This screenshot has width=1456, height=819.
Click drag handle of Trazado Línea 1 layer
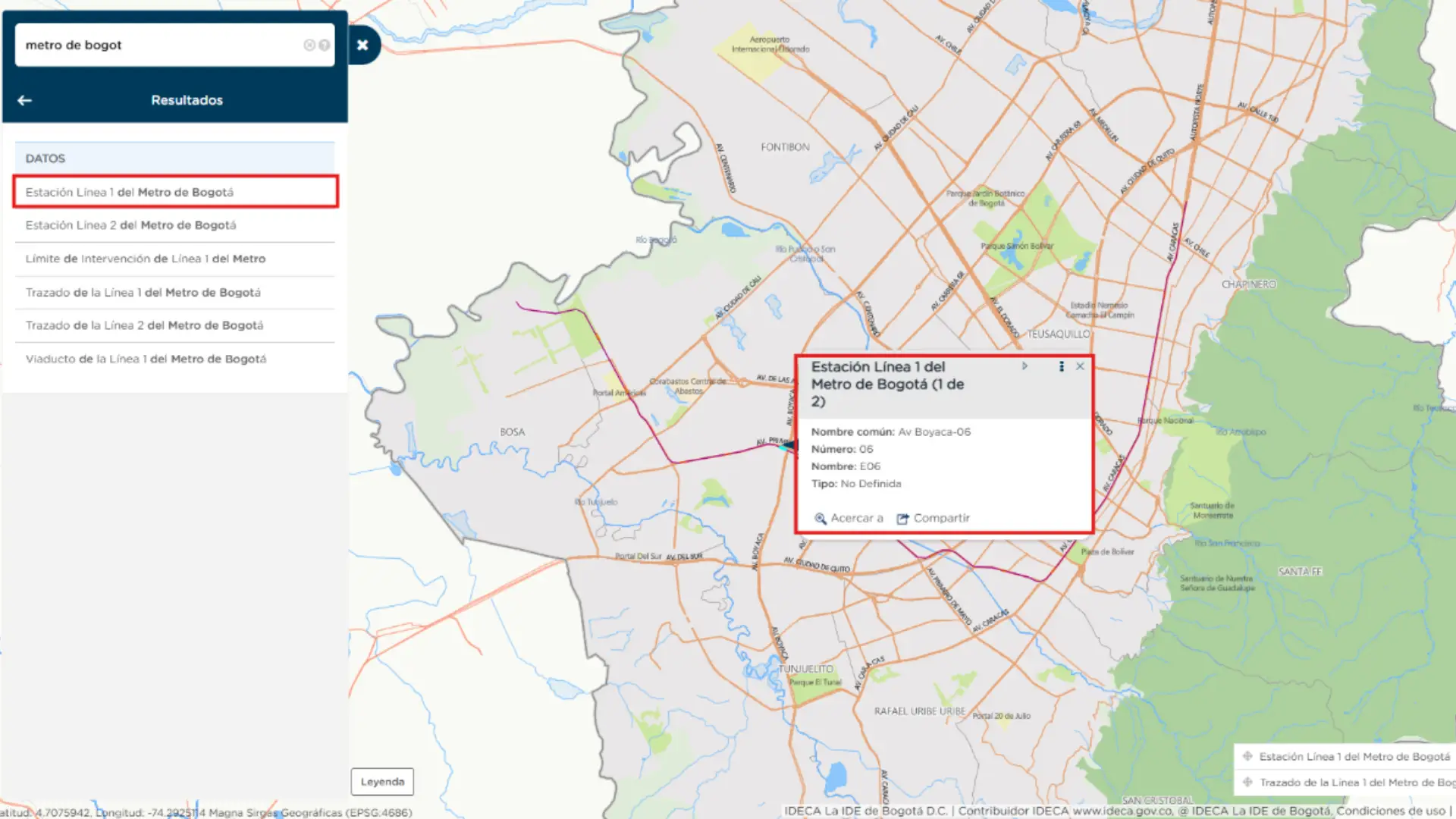(1247, 782)
